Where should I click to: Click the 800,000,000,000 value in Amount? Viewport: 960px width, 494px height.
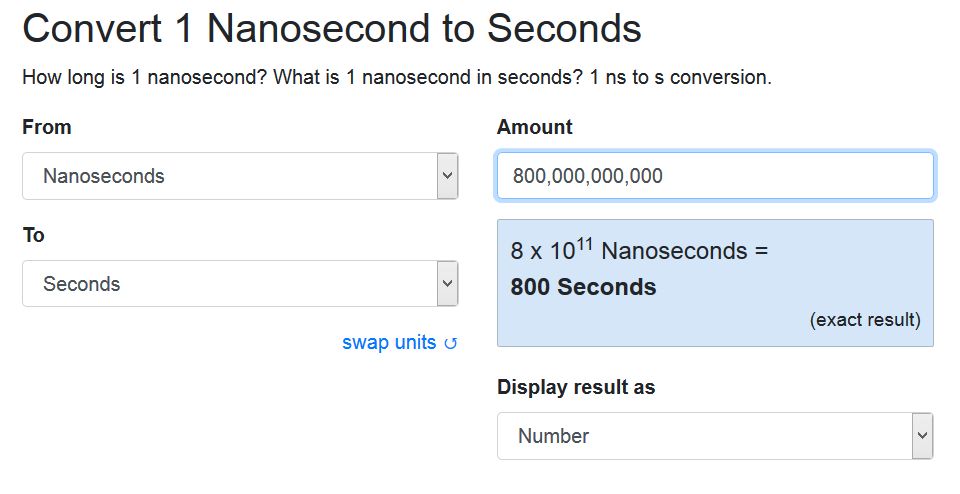click(588, 176)
